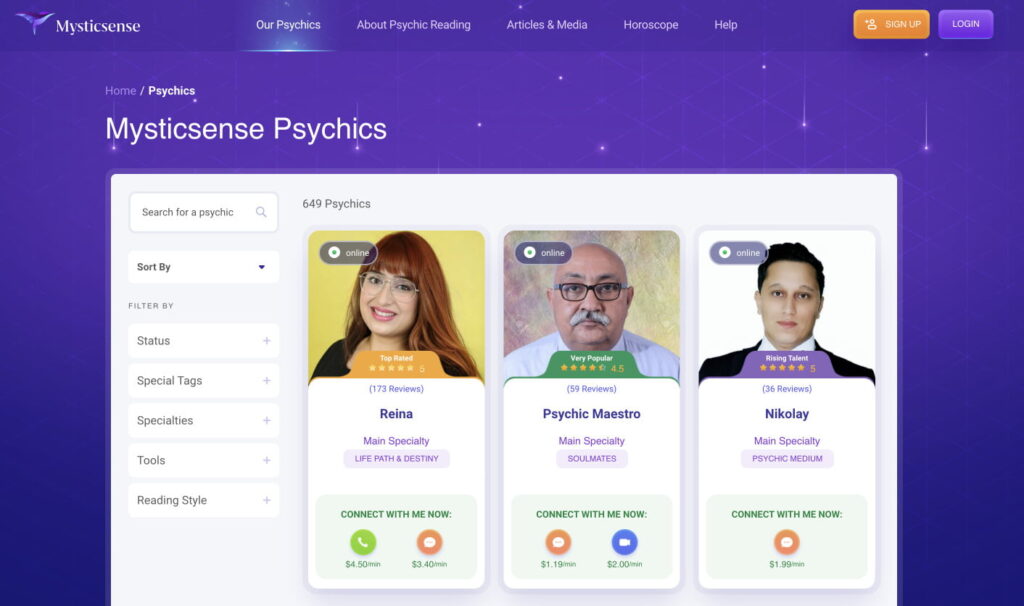Click Reina's $3.40/min chat rate
The image size is (1024, 606).
[x=429, y=564]
